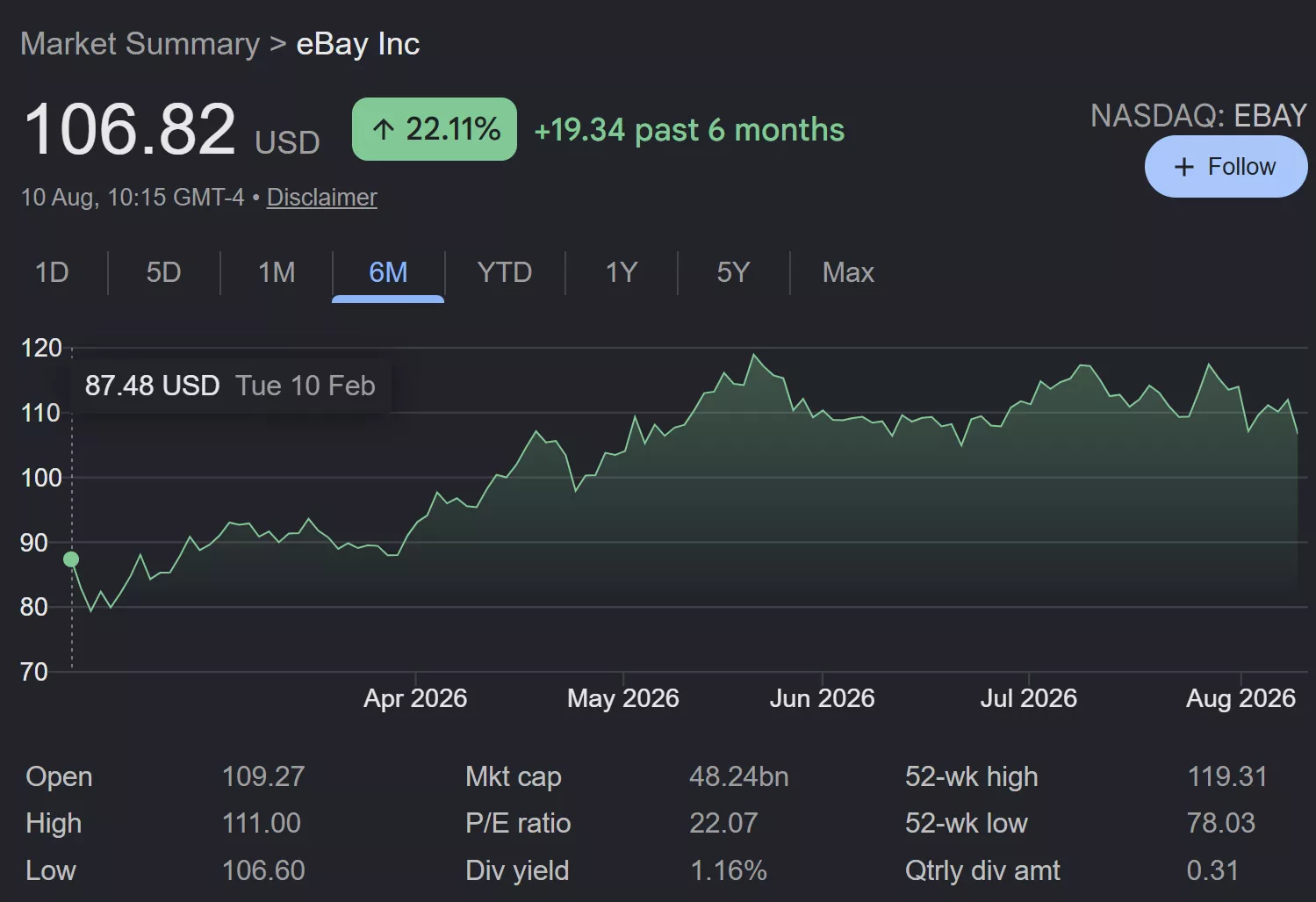Go back to Market Summary breadcrumb
Image resolution: width=1316 pixels, height=902 pixels.
coord(140,44)
